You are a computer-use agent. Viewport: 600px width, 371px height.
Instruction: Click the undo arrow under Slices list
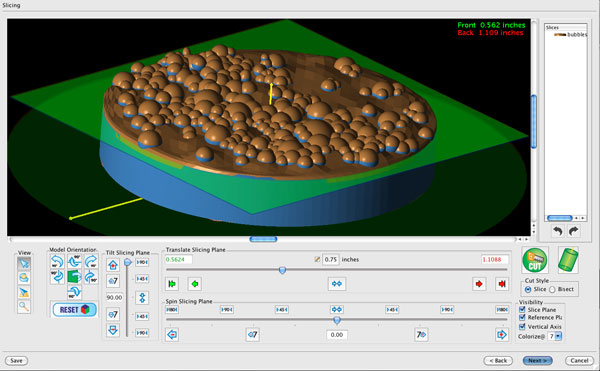coord(558,231)
